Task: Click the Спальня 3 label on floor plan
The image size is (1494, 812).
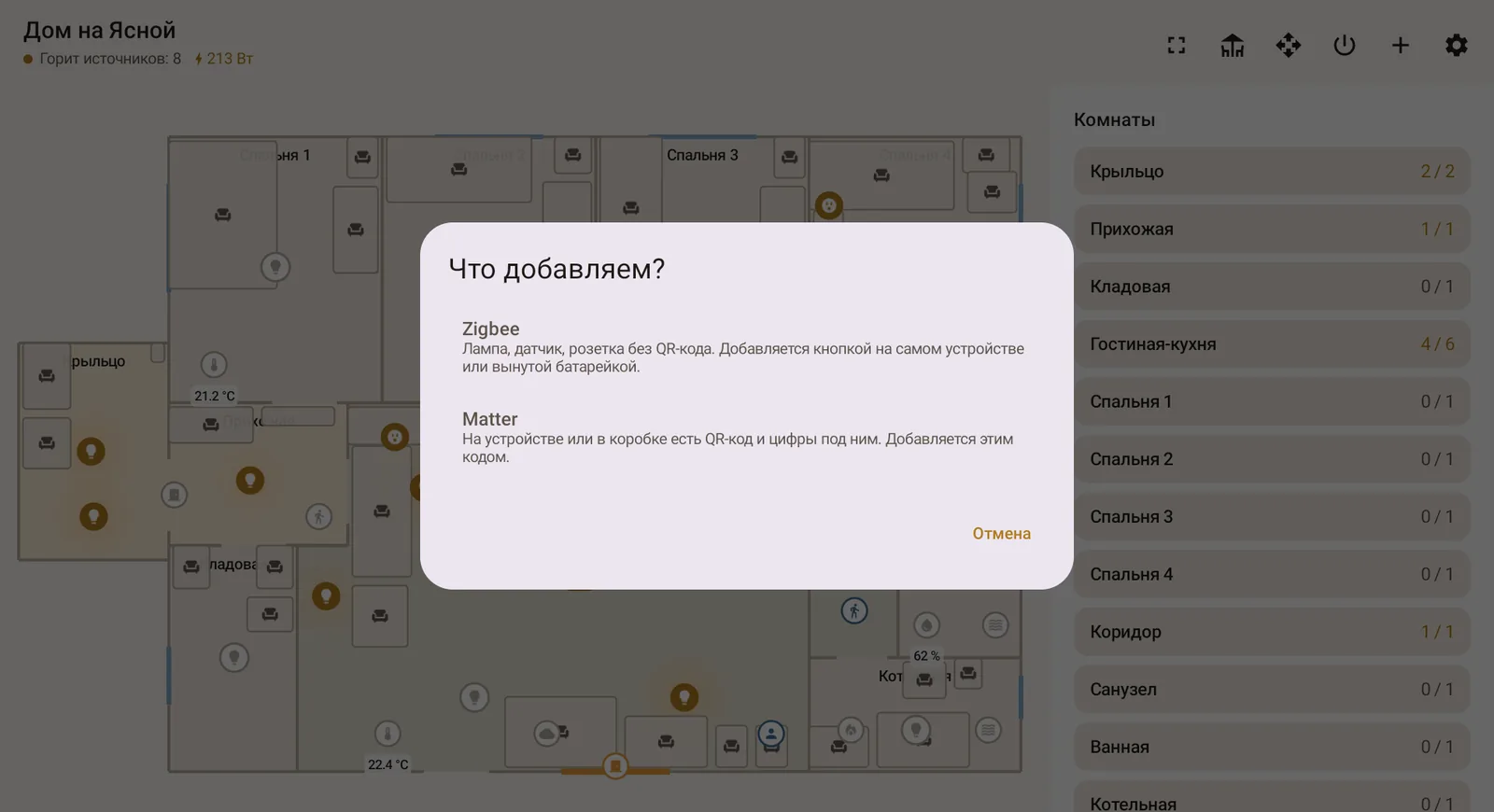Action: tap(702, 155)
